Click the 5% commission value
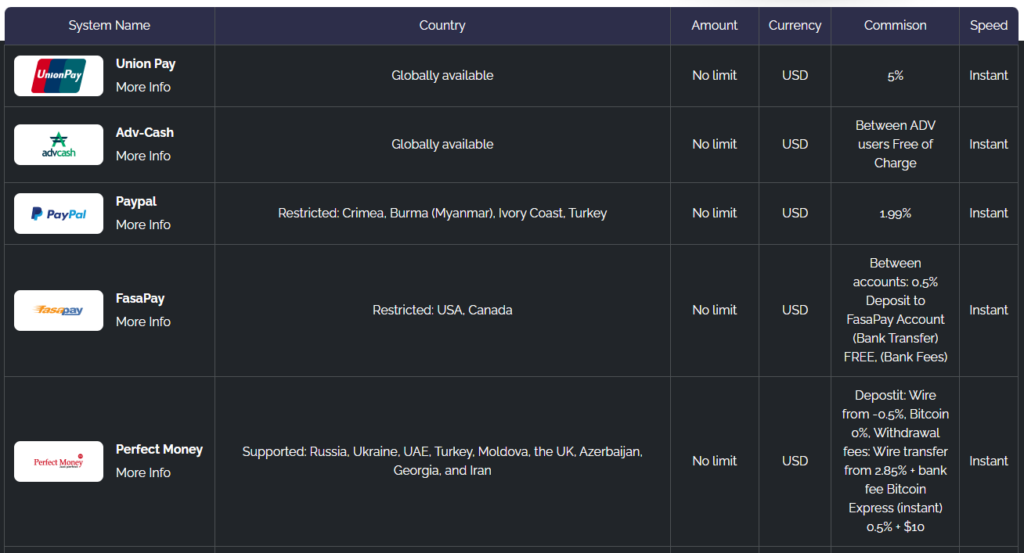This screenshot has height=553, width=1024. coord(895,76)
